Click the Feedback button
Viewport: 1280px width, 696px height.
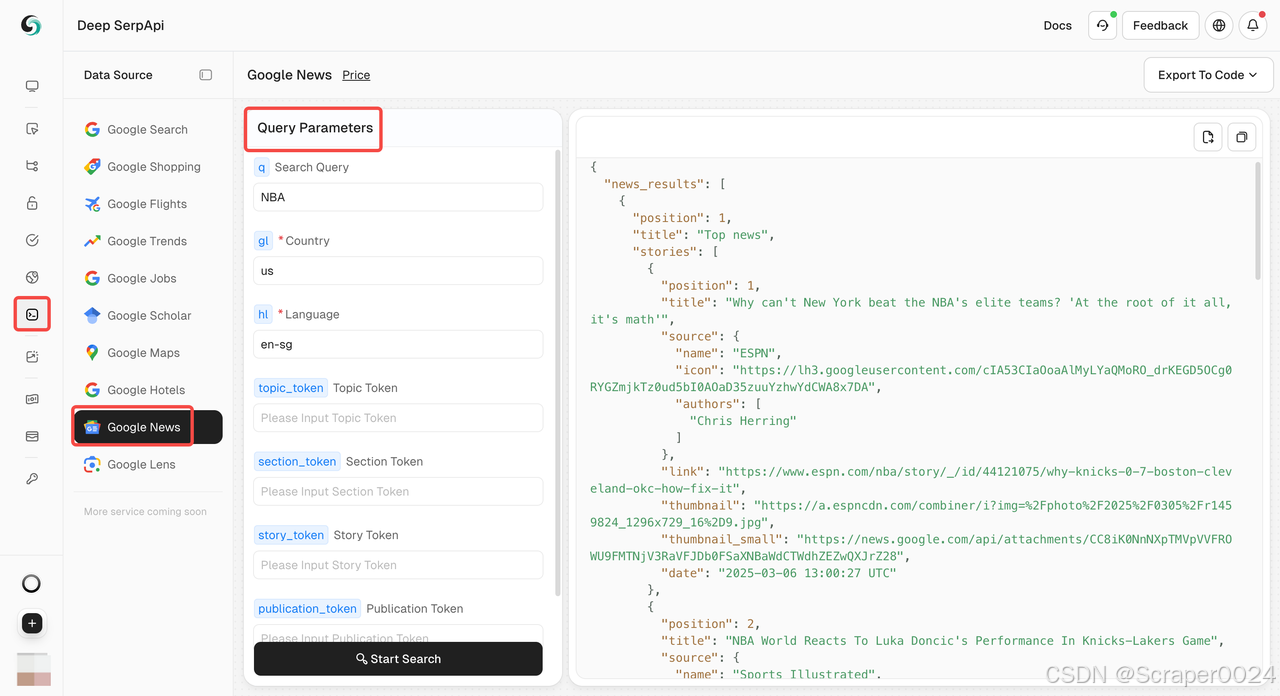(1160, 26)
